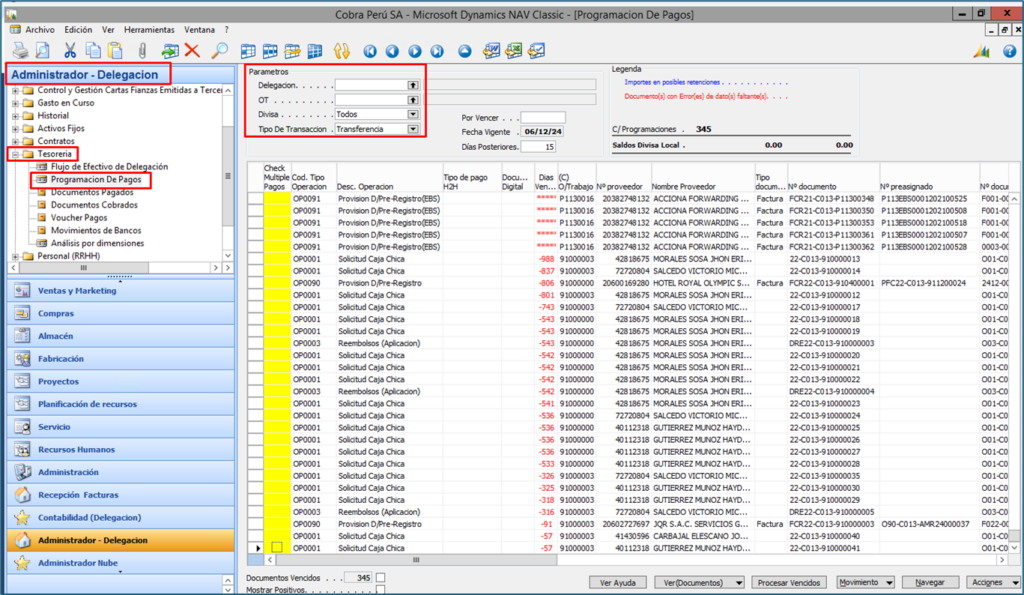Click the Navegar button
Screen dimensions: 1024x595
click(x=929, y=582)
